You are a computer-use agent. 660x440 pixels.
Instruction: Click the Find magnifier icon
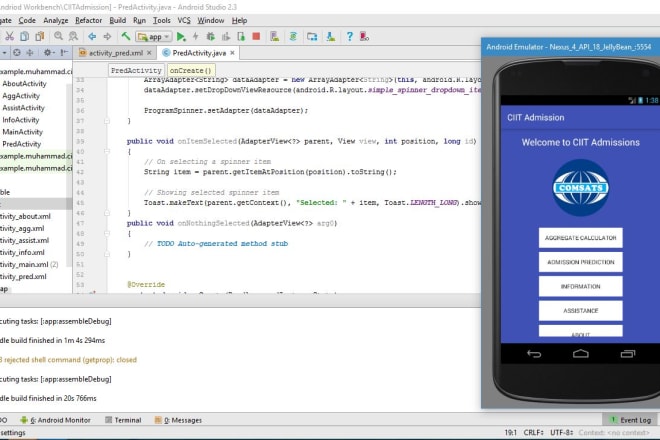(x=58, y=37)
